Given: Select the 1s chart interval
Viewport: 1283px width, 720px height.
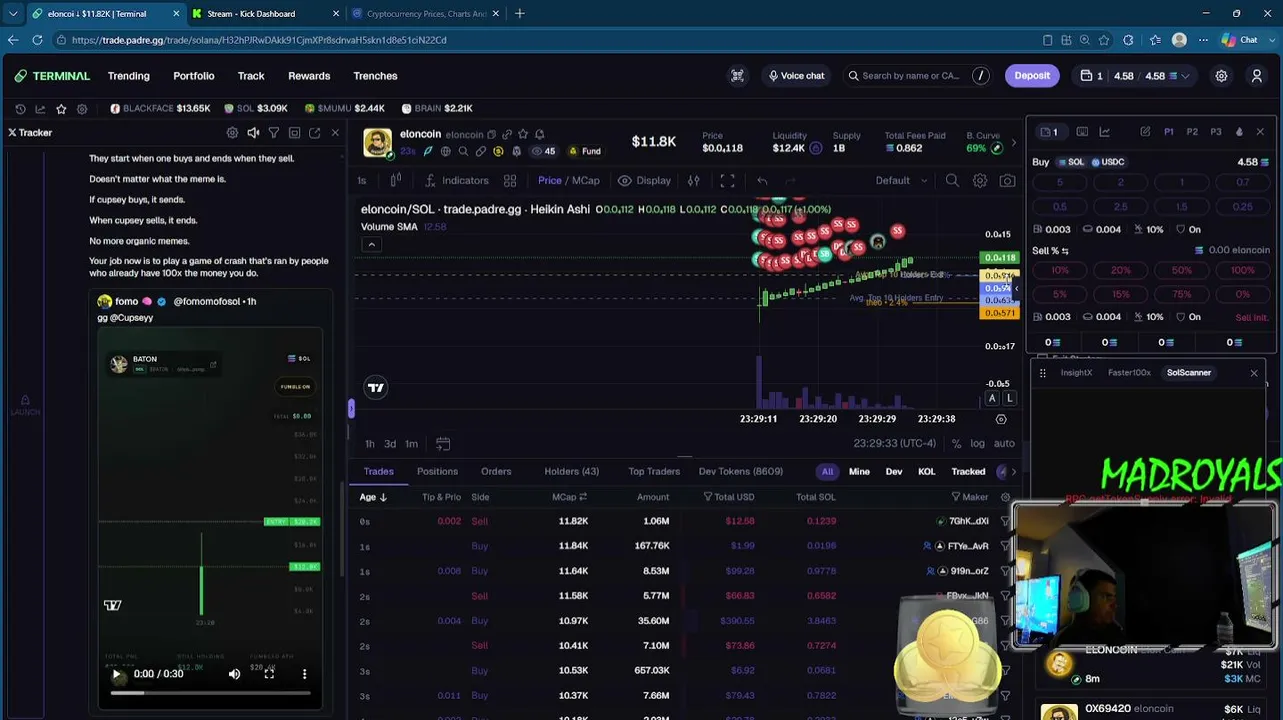Looking at the screenshot, I should 362,181.
